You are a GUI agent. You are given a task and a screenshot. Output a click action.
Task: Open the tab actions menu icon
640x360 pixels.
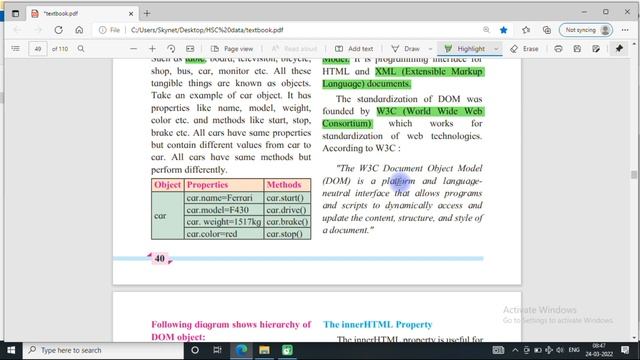16,13
